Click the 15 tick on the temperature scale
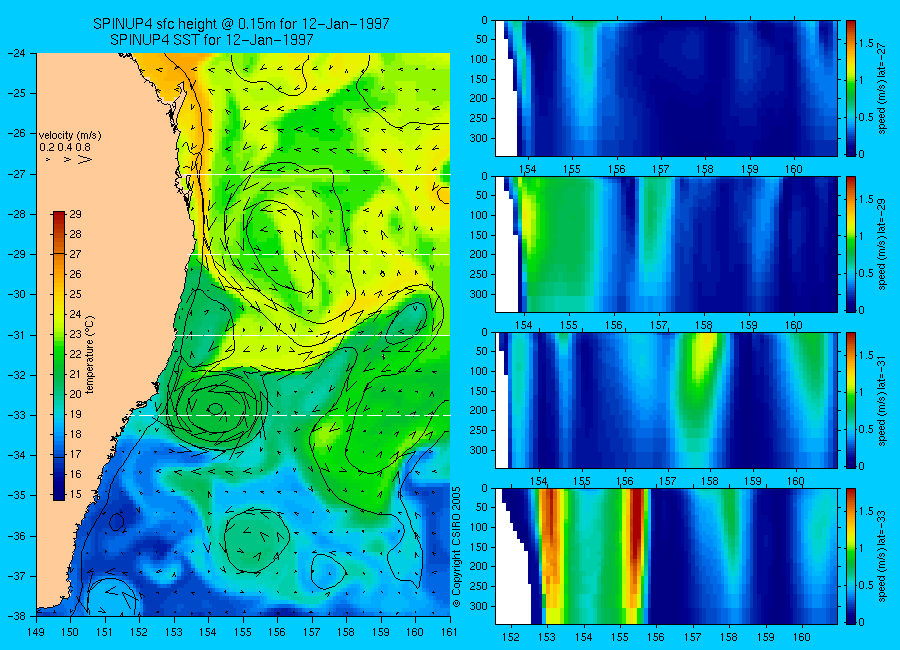Screen dimensions: 900x650 click(x=76, y=494)
